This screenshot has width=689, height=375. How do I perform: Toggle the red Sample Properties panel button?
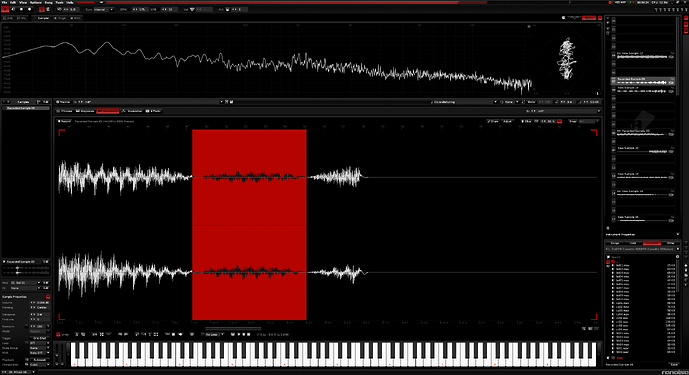(x=48, y=297)
